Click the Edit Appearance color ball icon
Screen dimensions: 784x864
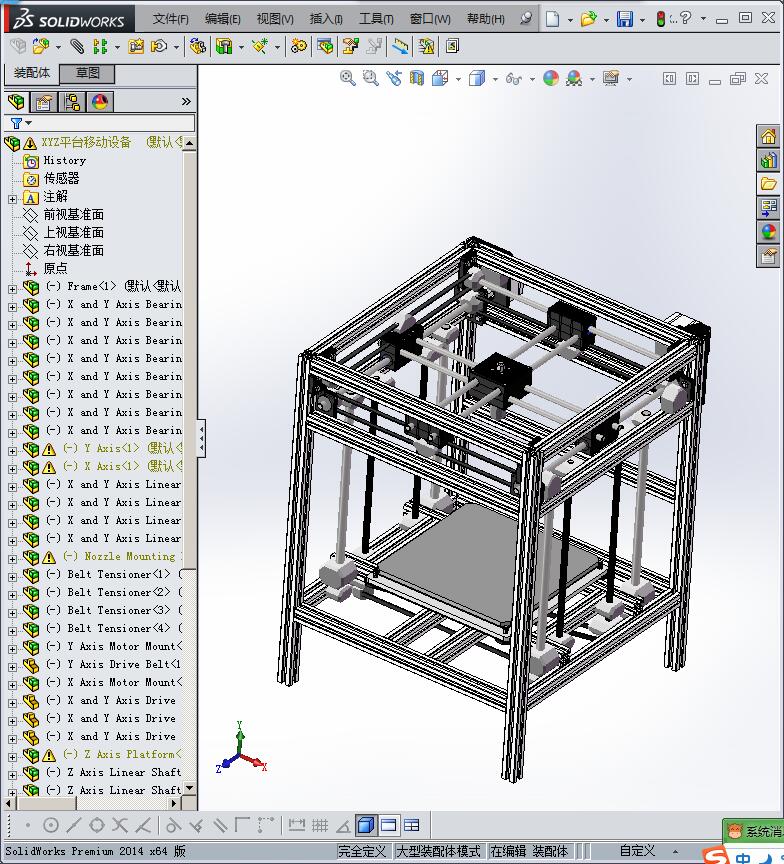551,78
